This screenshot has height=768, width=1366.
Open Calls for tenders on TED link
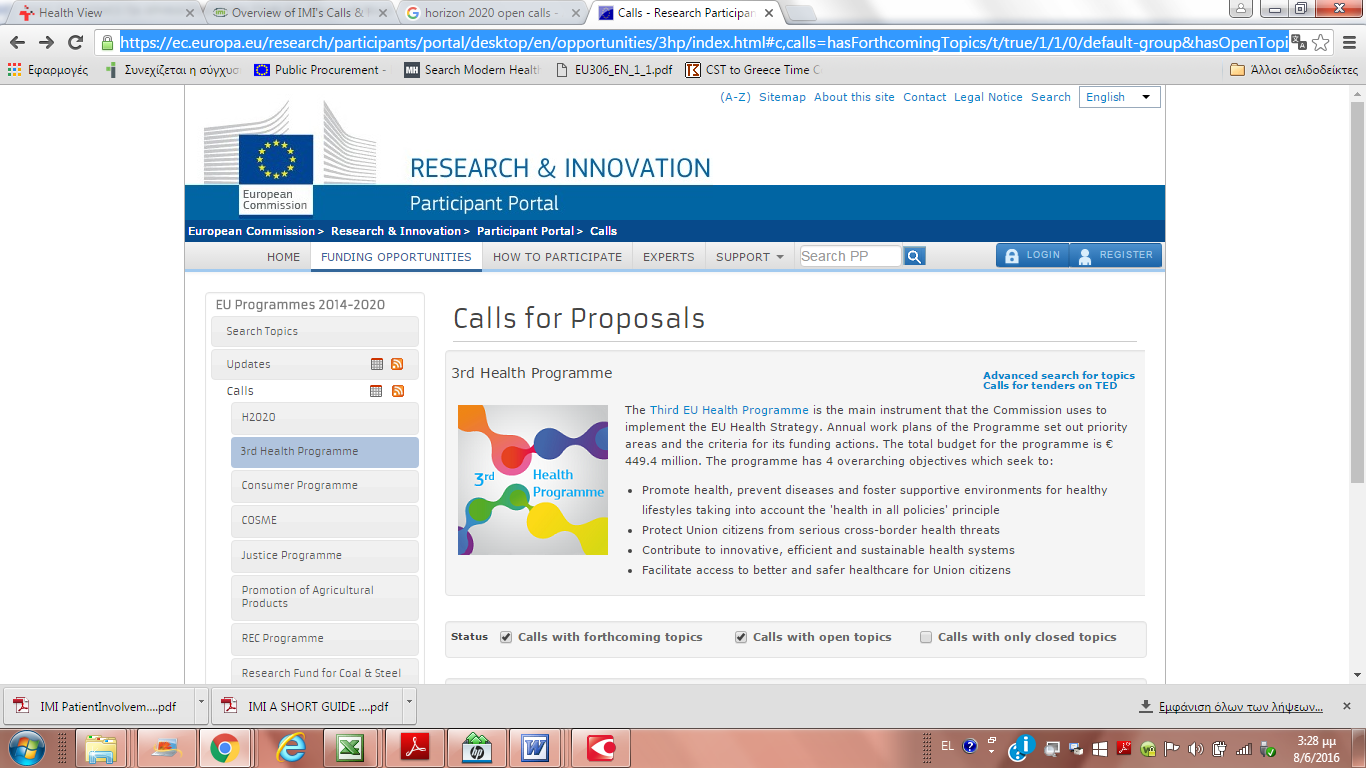point(1050,386)
